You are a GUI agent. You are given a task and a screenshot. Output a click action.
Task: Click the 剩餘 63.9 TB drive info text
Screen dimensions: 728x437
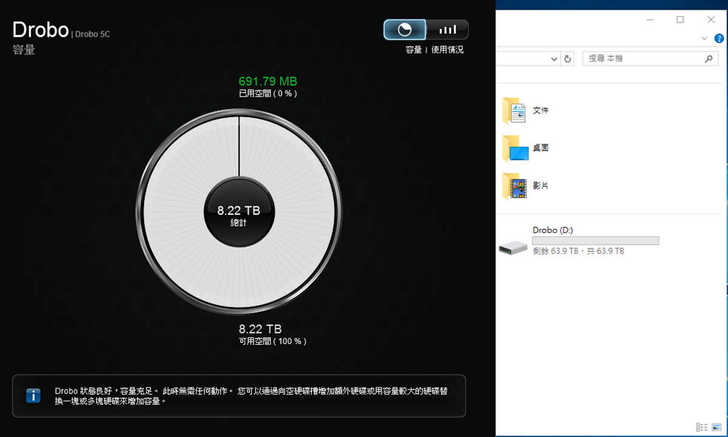point(578,251)
